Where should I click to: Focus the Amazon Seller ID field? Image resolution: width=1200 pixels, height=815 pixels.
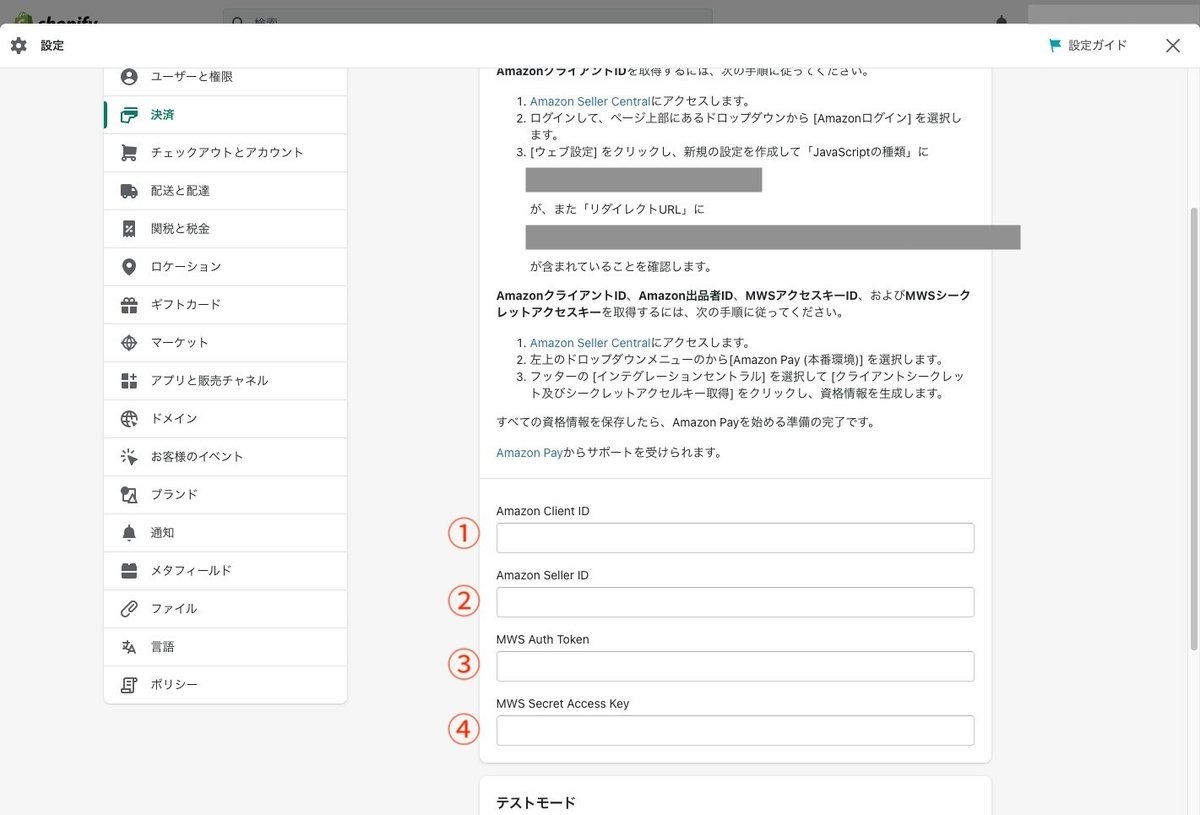735,602
